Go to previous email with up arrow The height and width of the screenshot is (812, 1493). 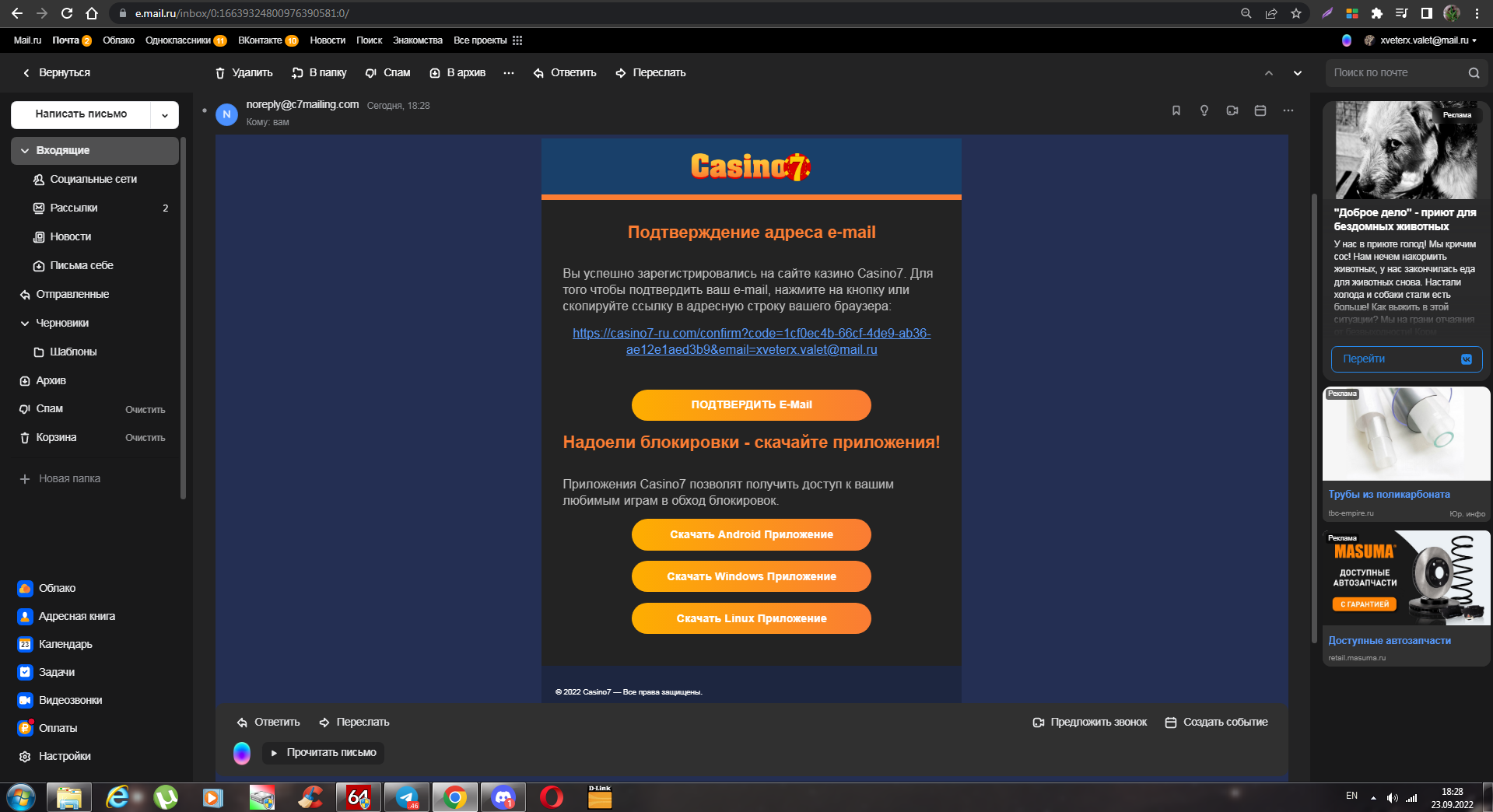(1269, 73)
